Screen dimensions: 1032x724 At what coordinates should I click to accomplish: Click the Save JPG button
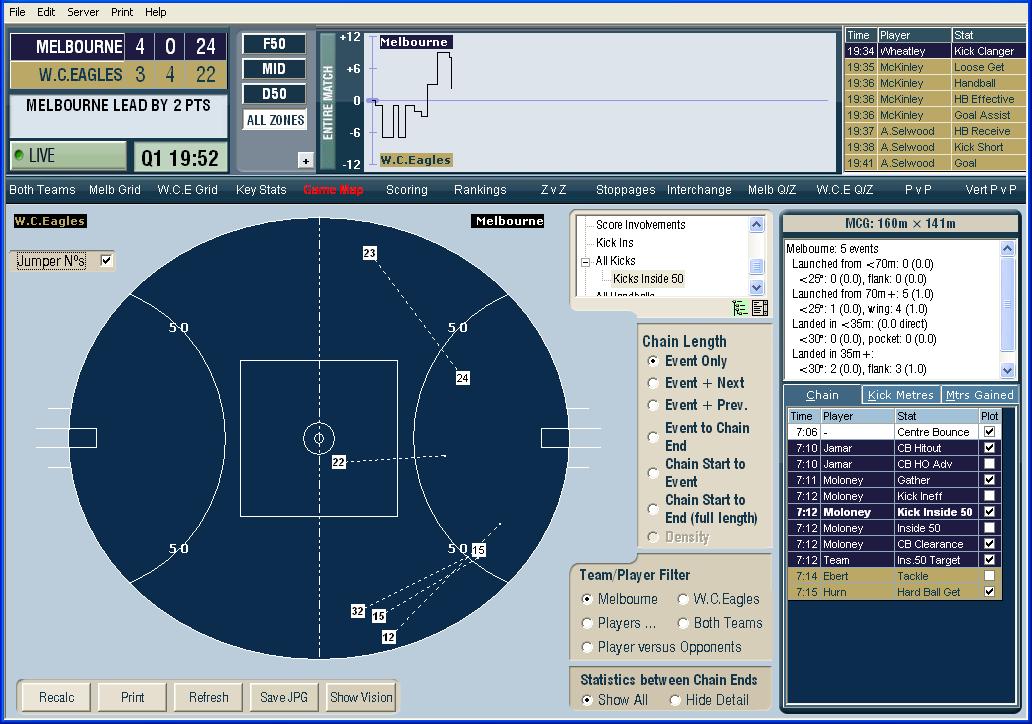coord(284,697)
